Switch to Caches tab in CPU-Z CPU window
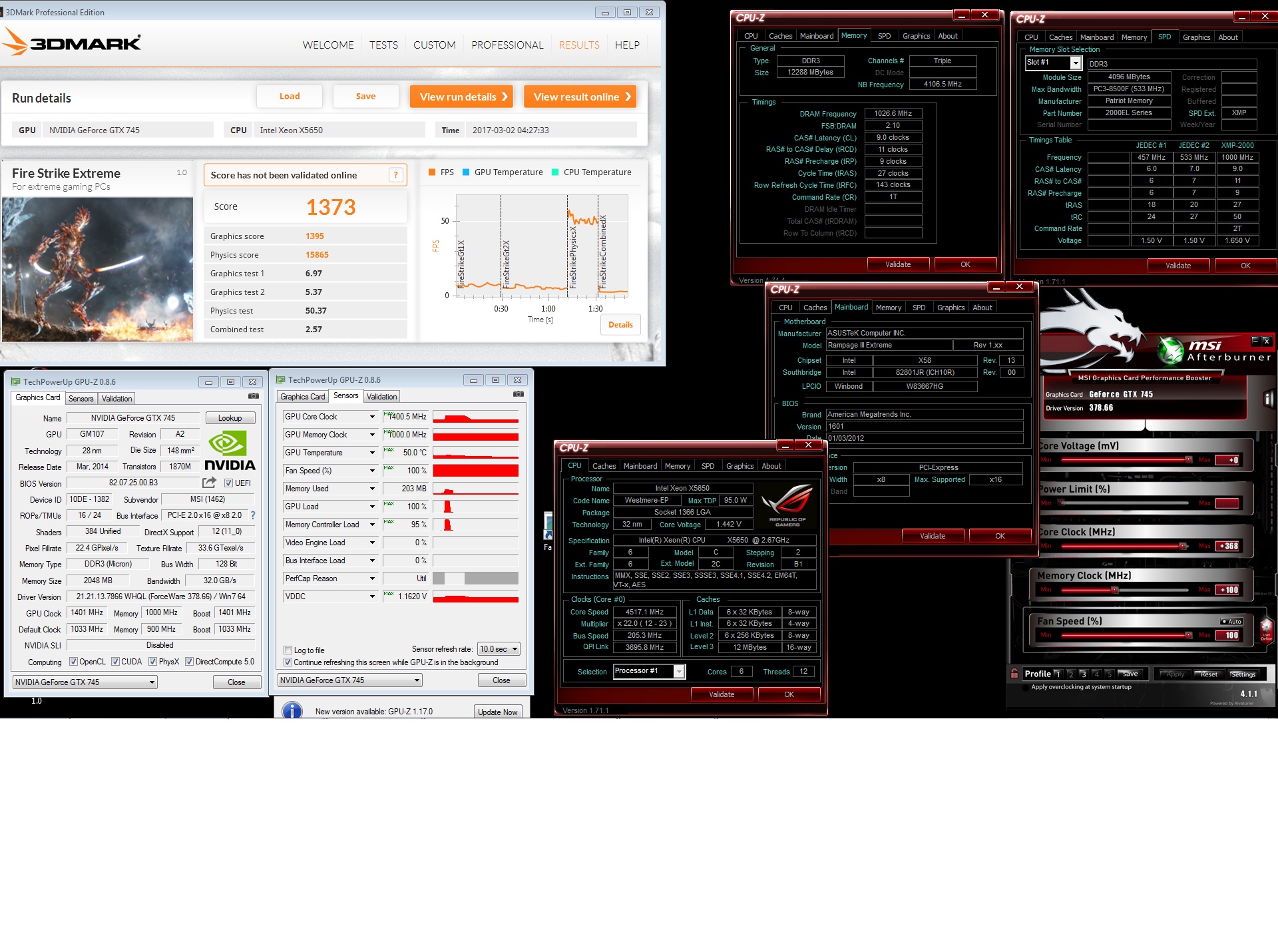Screen dimensions: 1278x952 [x=604, y=466]
